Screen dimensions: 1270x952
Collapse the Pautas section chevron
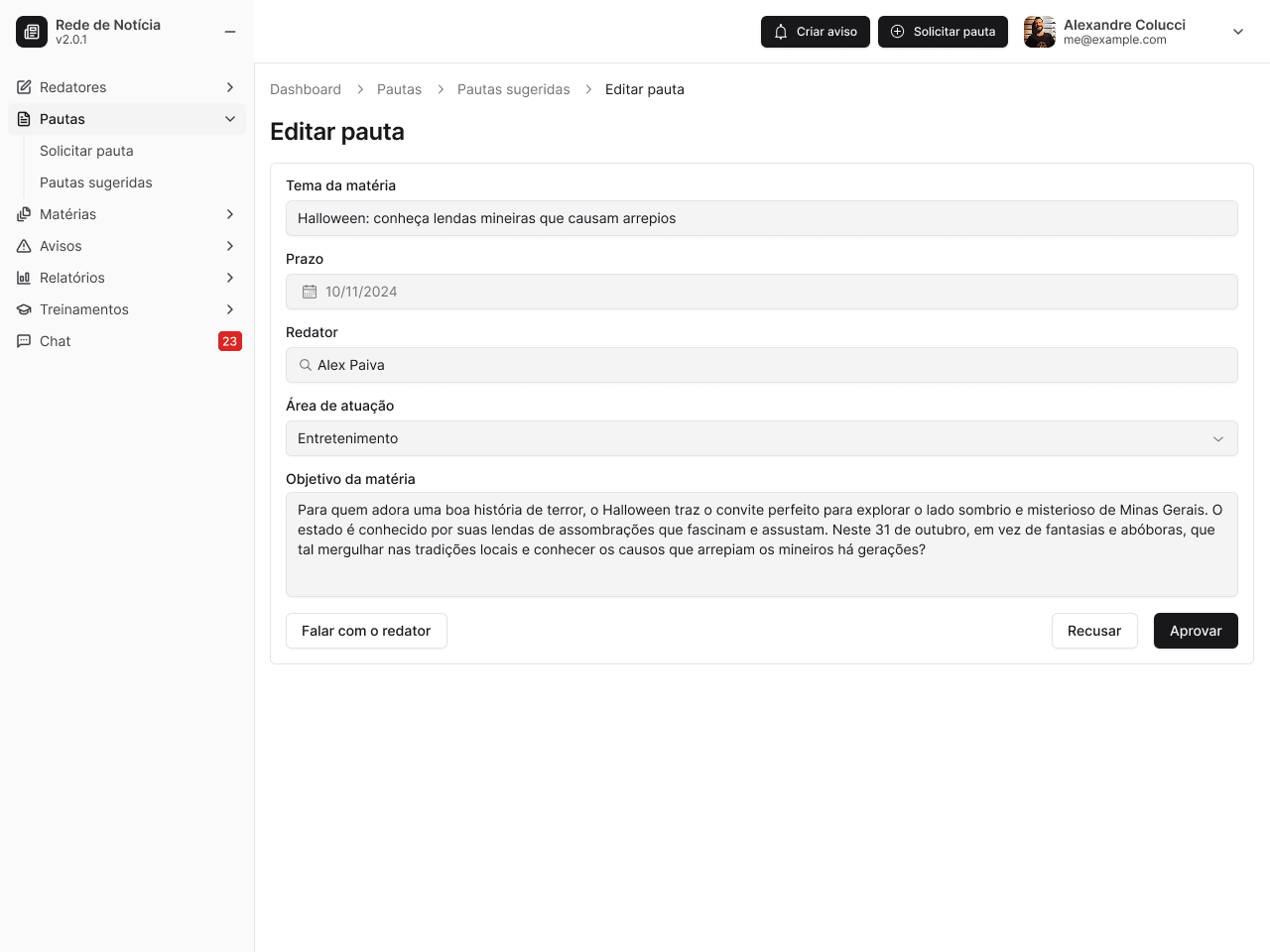pyautogui.click(x=230, y=119)
